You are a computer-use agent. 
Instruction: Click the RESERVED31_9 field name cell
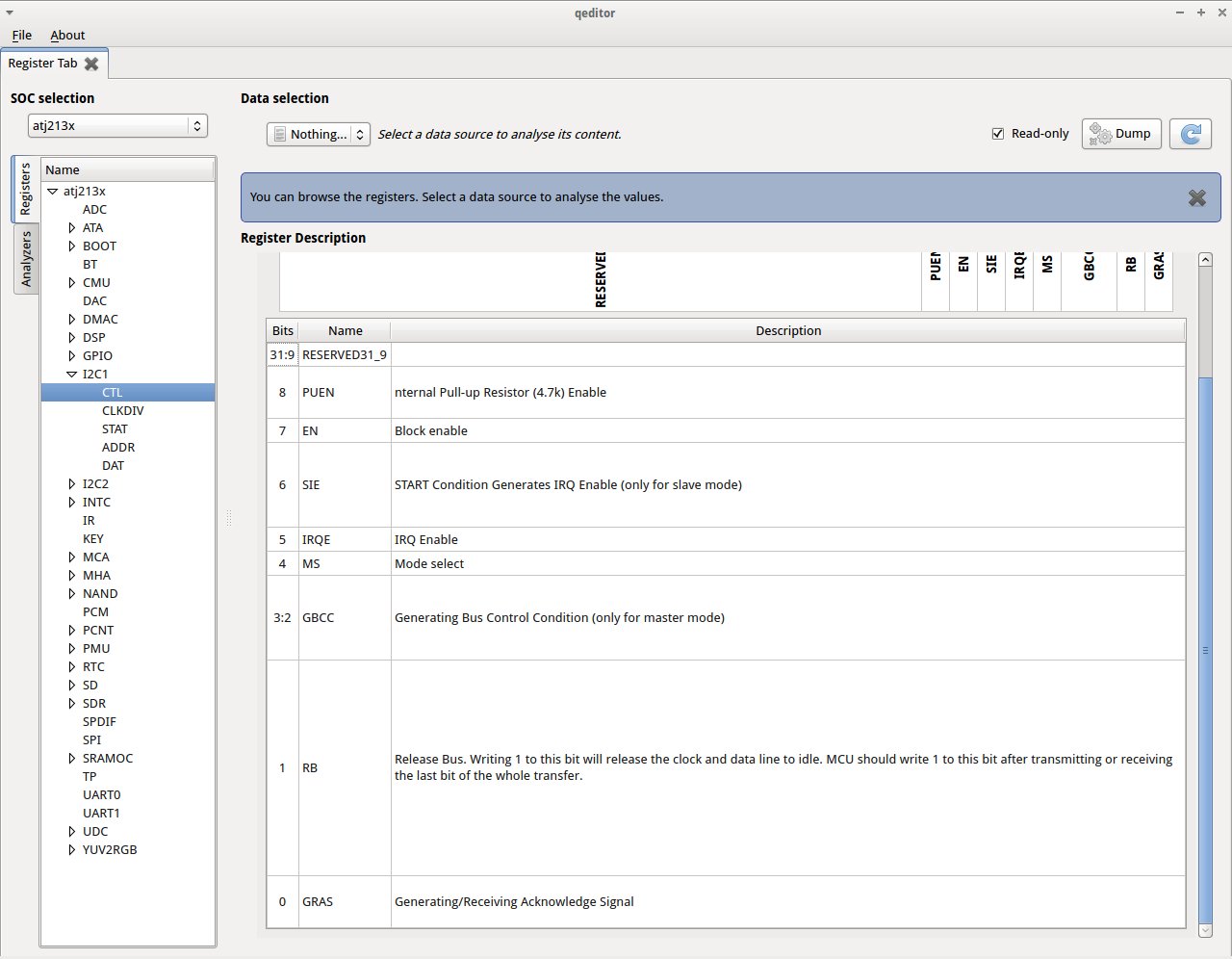[x=345, y=355]
